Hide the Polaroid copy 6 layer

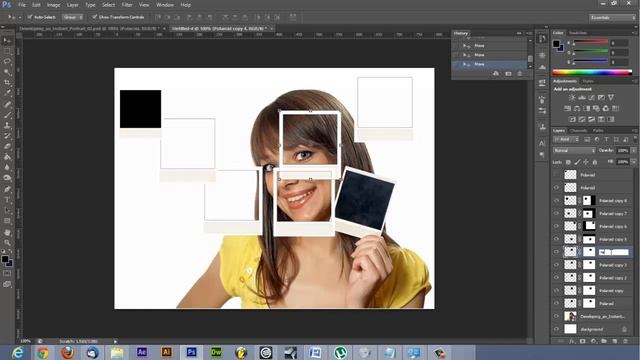556,226
